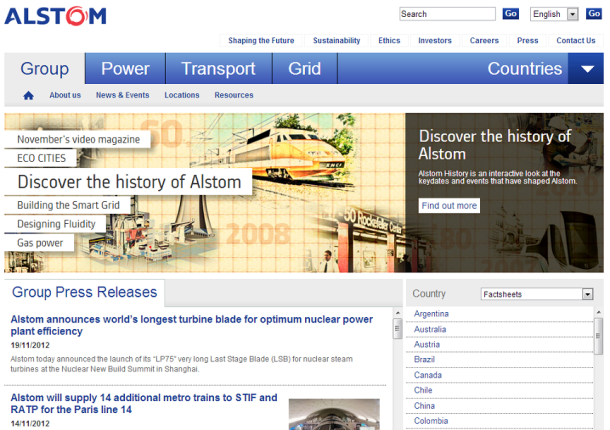Select Discover the history of Alstom banner tab
The width and height of the screenshot is (610, 430).
coord(128,182)
